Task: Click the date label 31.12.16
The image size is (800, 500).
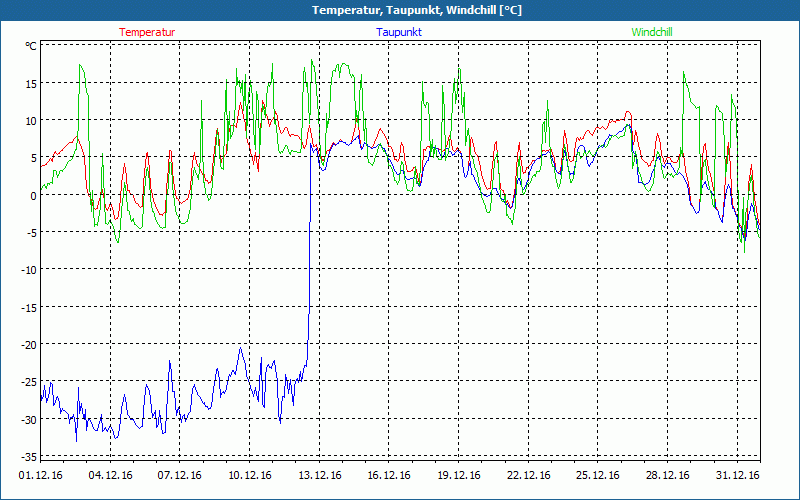Action: click(737, 475)
